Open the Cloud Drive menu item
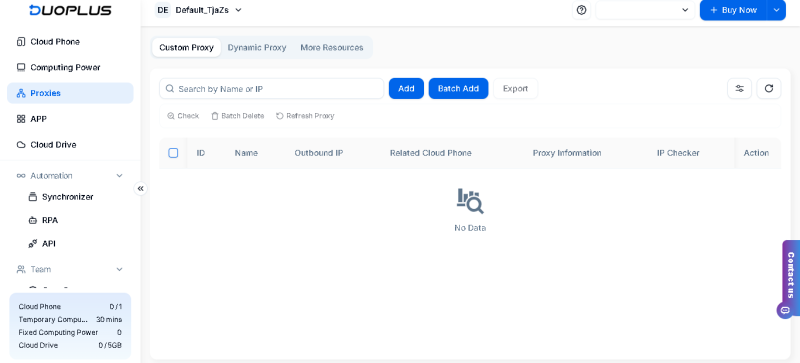The image size is (800, 363). point(70,145)
